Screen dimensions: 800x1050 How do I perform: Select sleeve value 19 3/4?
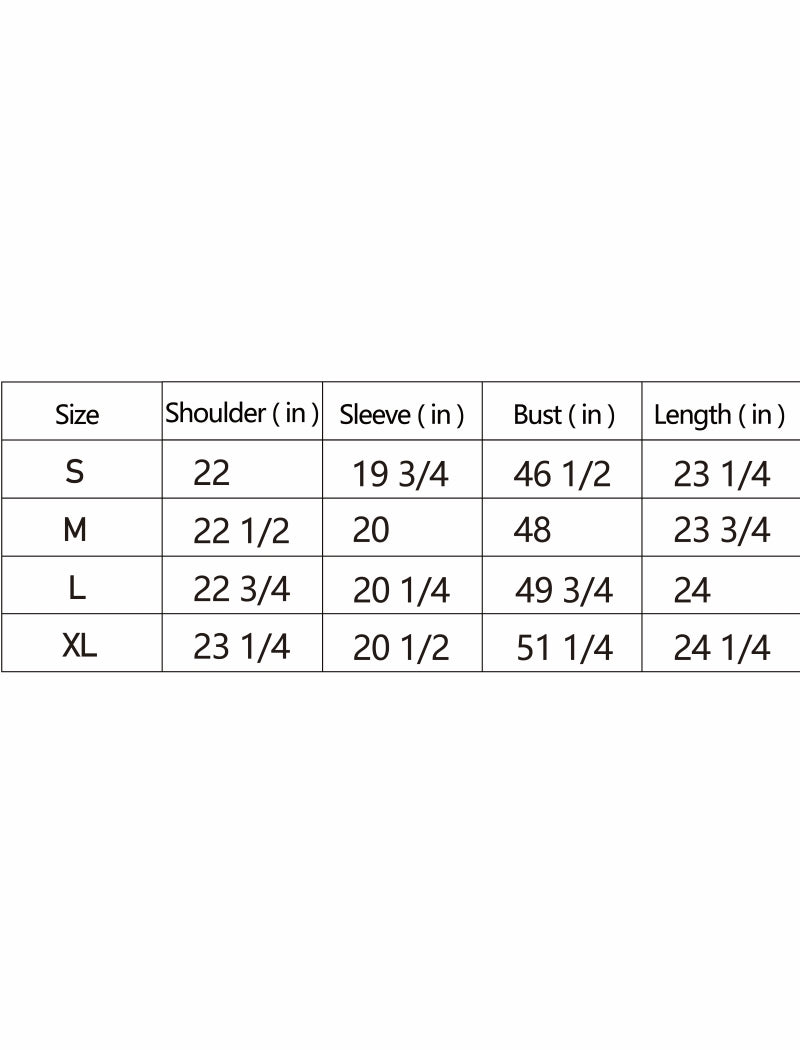pyautogui.click(x=401, y=474)
